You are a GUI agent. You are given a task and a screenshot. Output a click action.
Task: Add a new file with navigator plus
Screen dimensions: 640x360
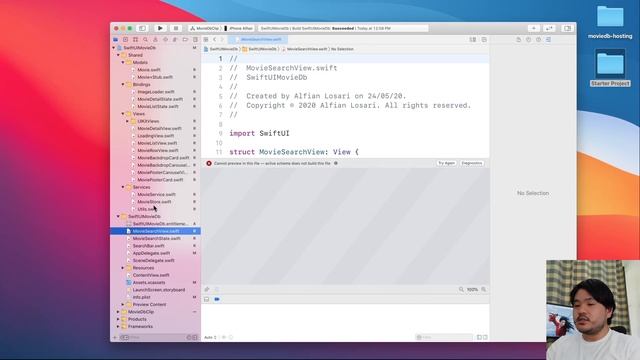pyautogui.click(x=115, y=338)
